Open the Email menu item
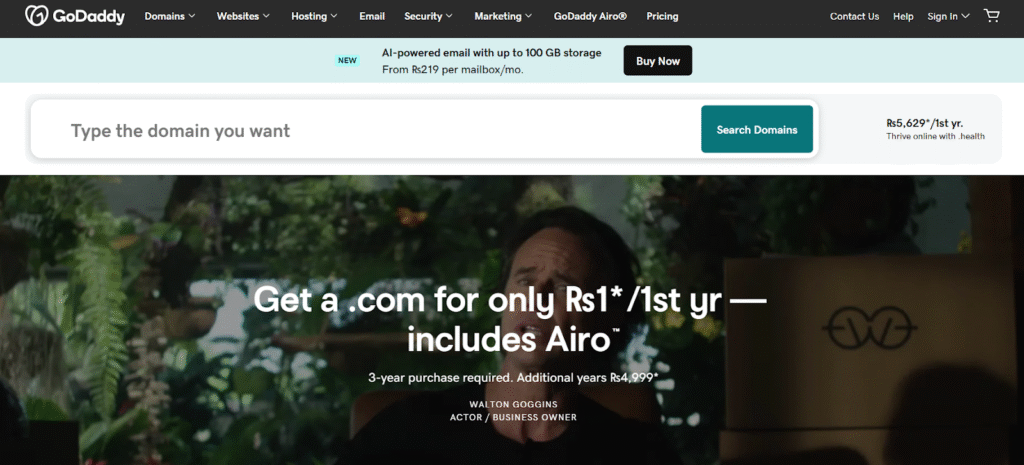 372,16
